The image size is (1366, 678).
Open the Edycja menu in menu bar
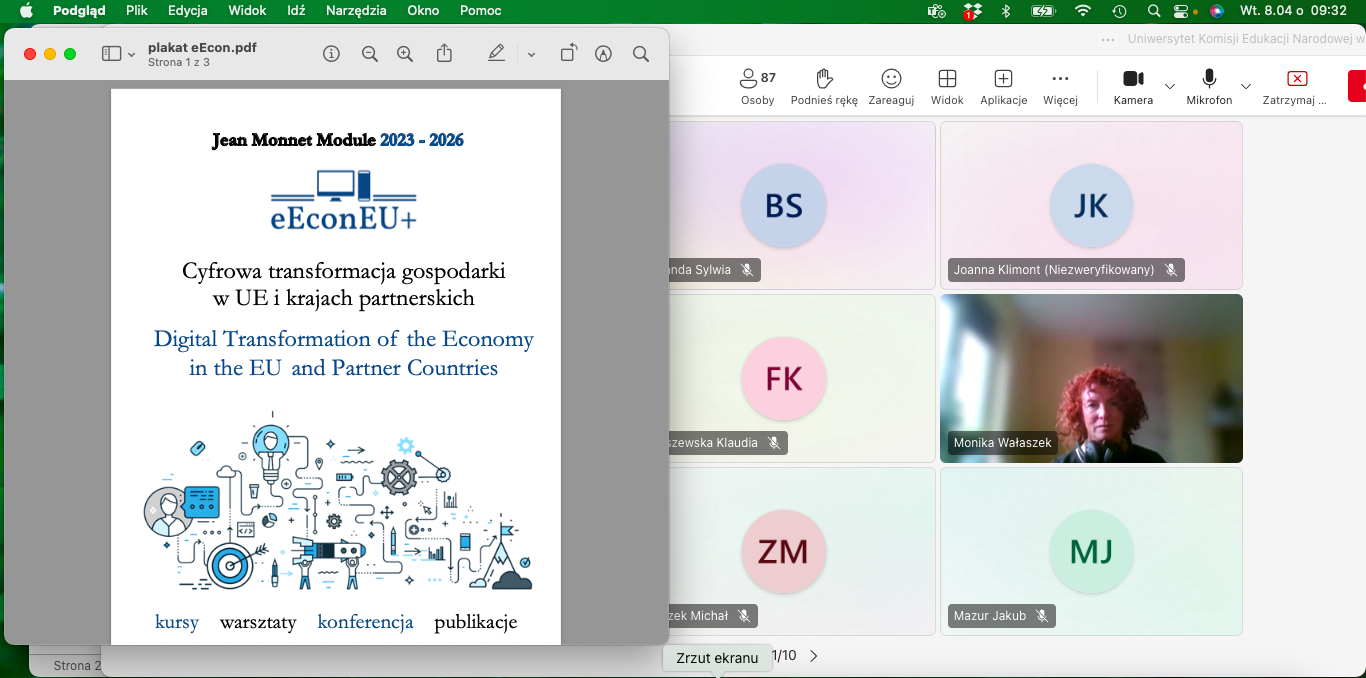pyautogui.click(x=188, y=11)
